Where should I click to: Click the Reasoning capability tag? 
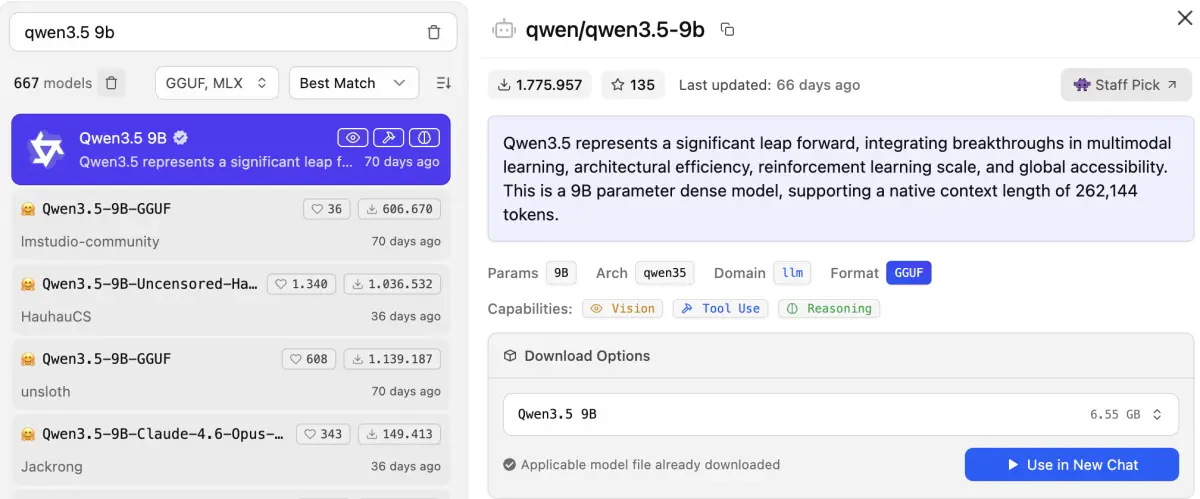pyautogui.click(x=829, y=309)
